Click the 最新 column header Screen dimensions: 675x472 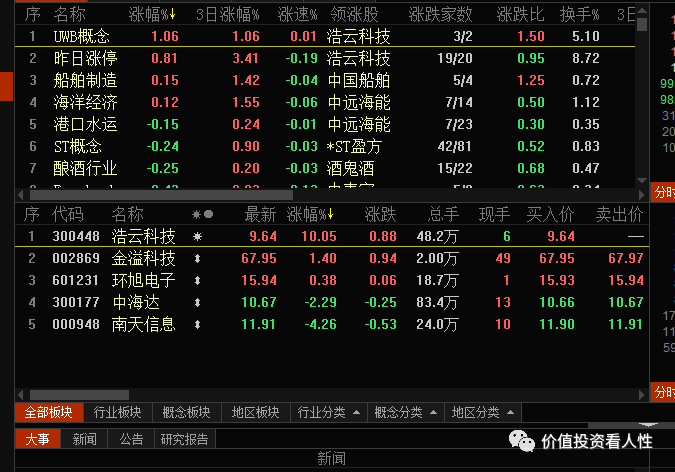tap(260, 214)
